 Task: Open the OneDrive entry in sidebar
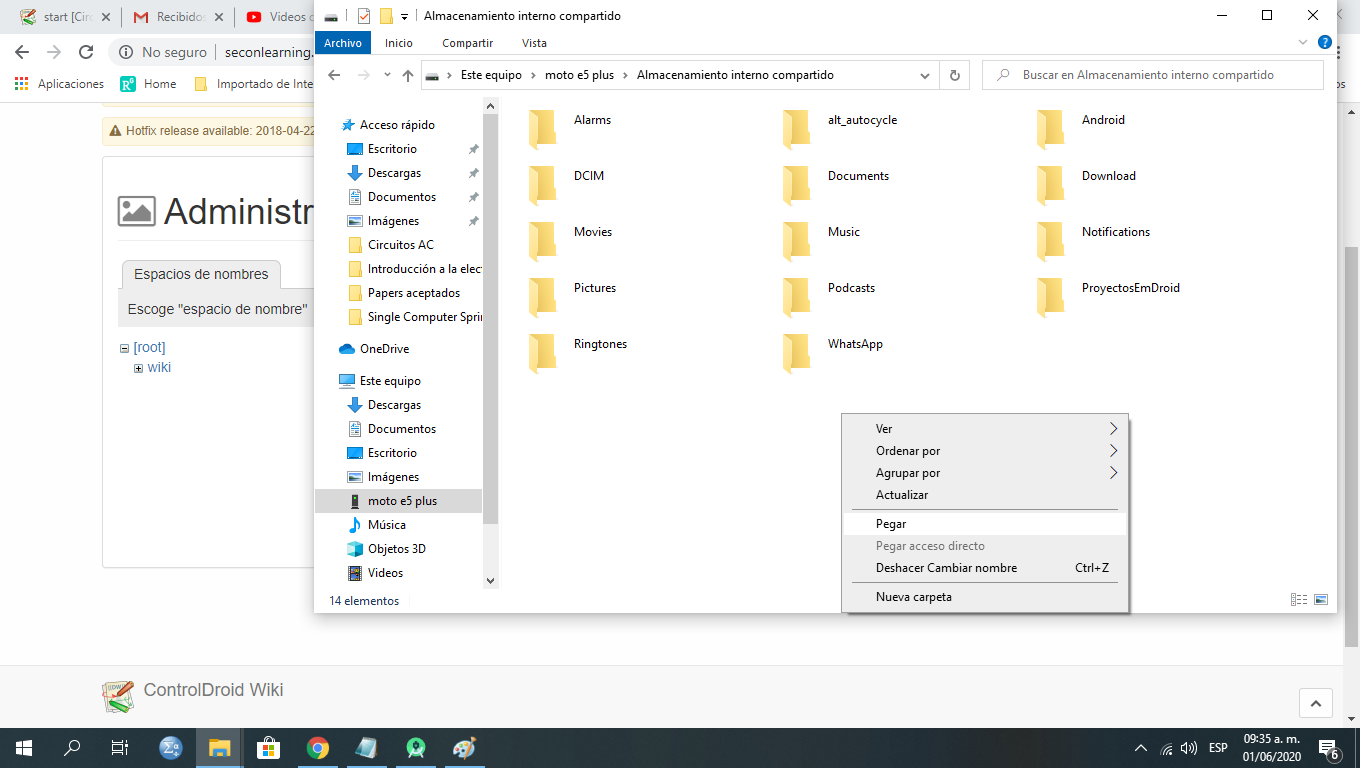384,349
